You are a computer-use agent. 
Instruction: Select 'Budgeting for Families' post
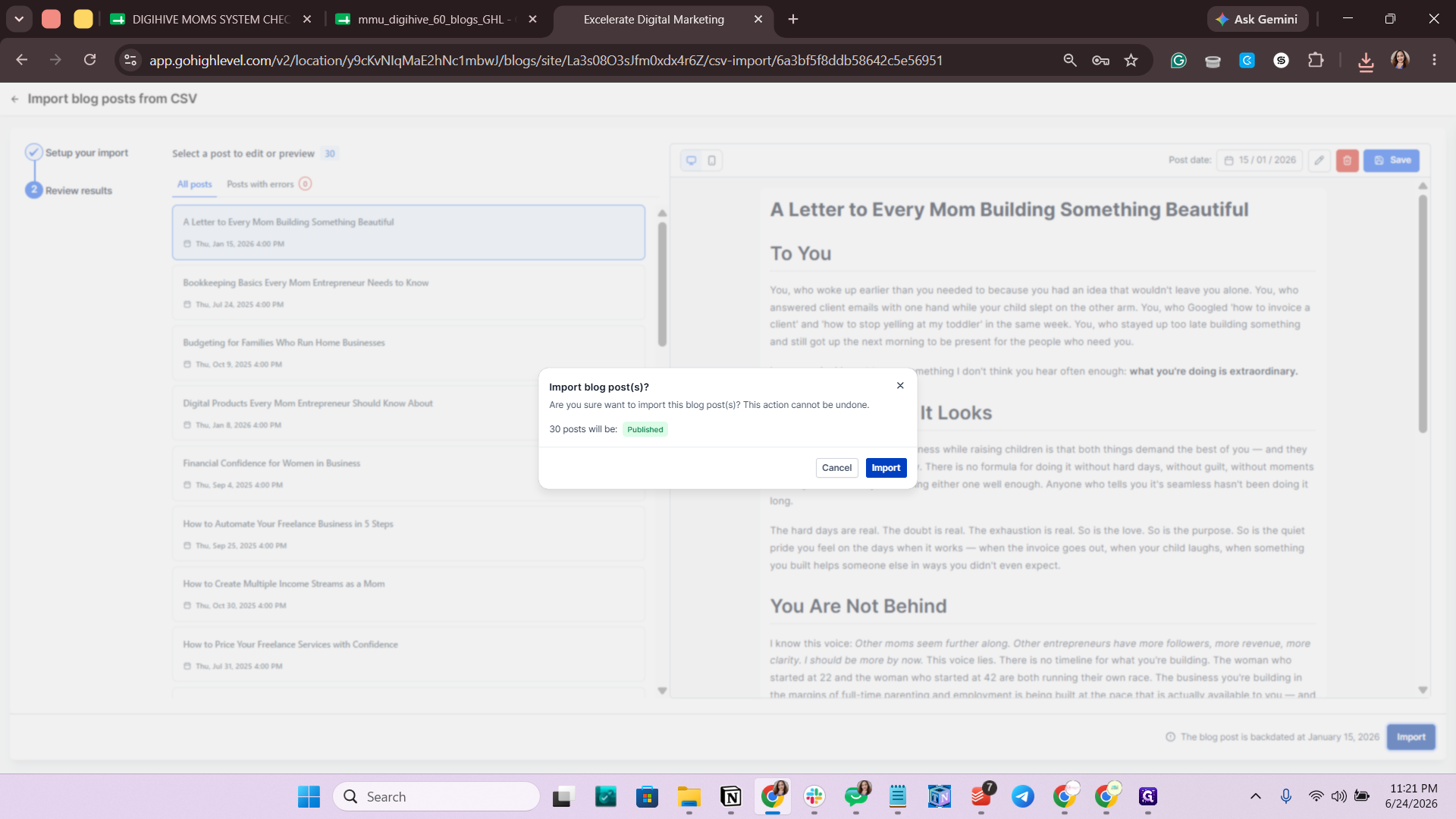click(409, 353)
